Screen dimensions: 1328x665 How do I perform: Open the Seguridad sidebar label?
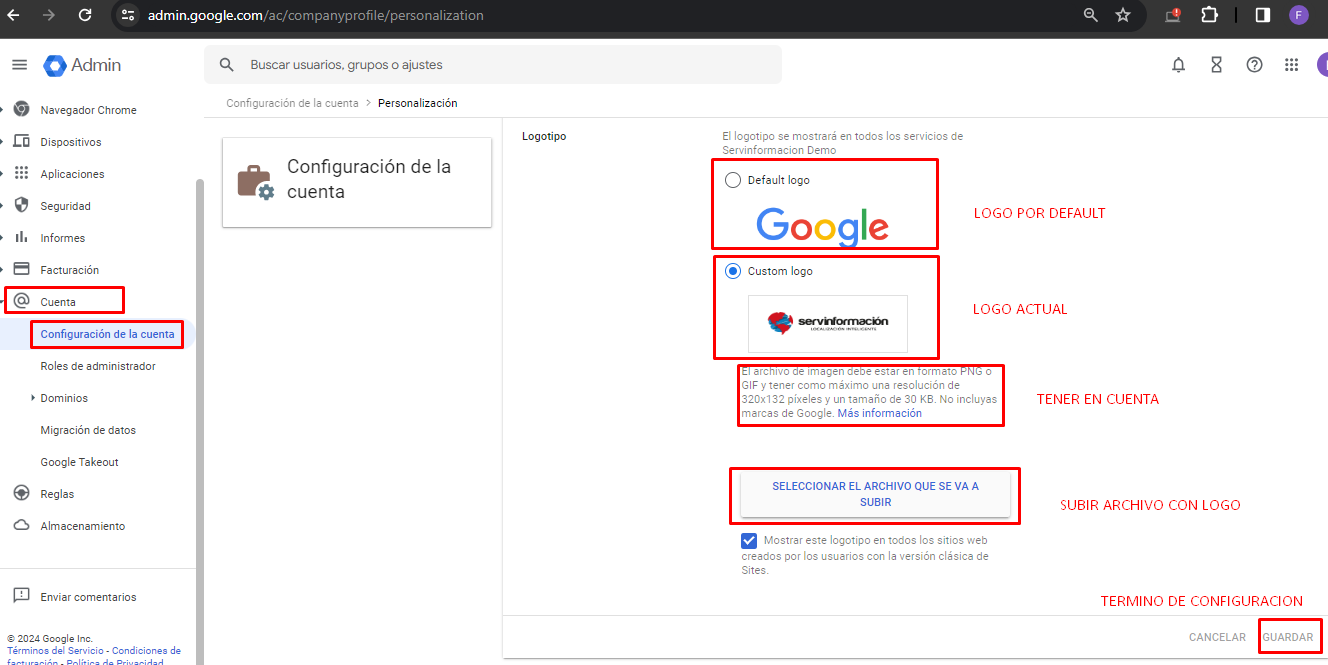(65, 206)
